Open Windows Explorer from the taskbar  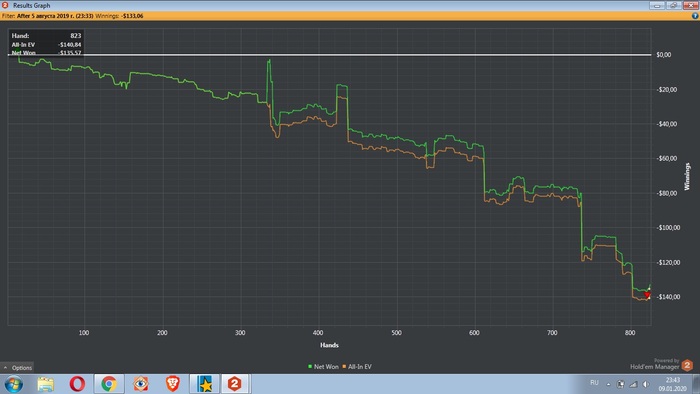pos(46,384)
